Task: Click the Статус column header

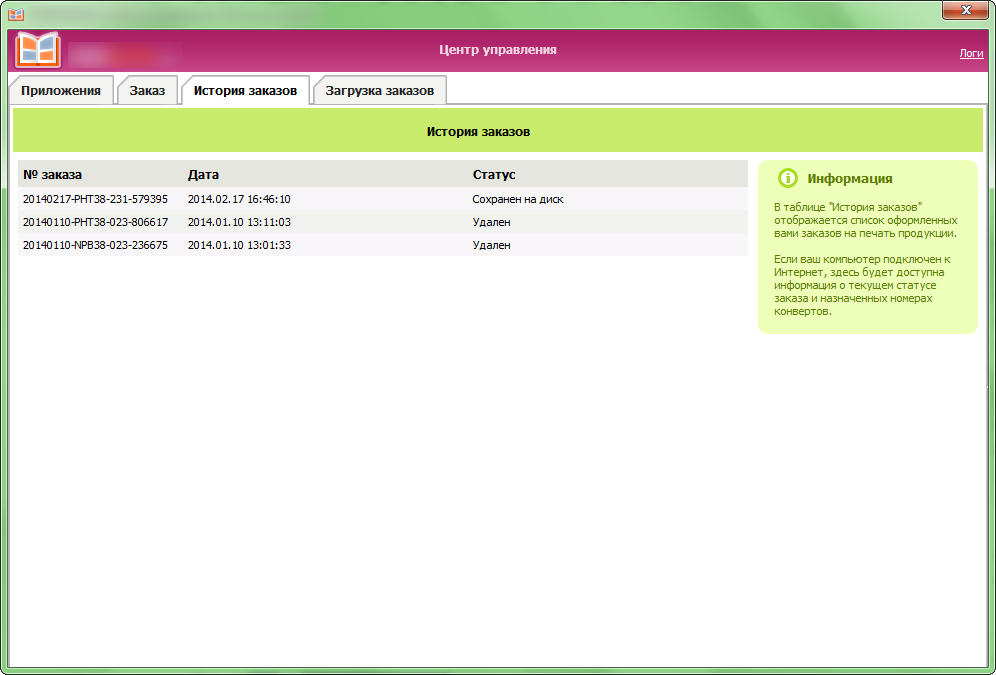Action: point(494,175)
